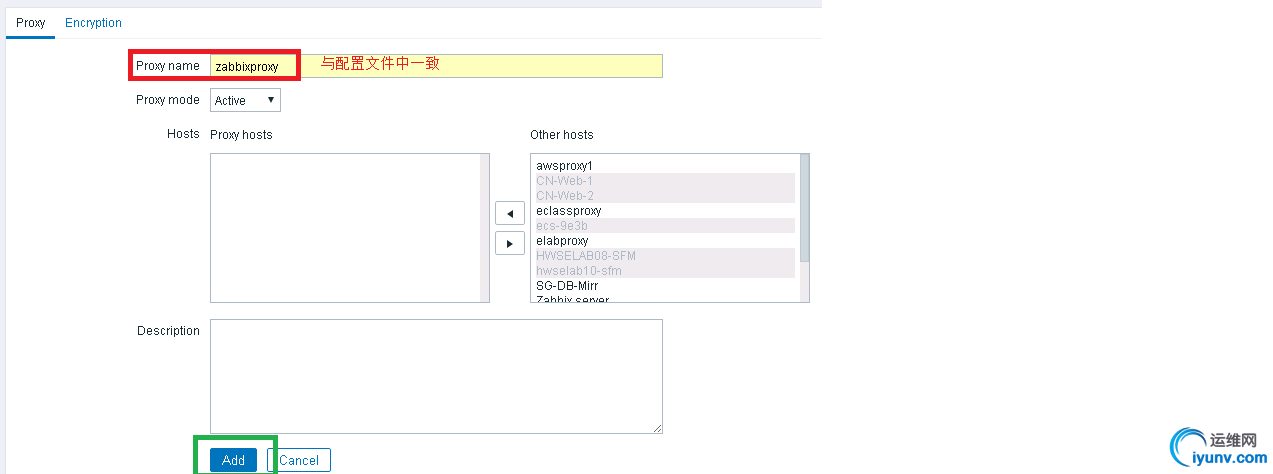
Task: Select Zabbix server in Other hosts
Action: (665, 298)
